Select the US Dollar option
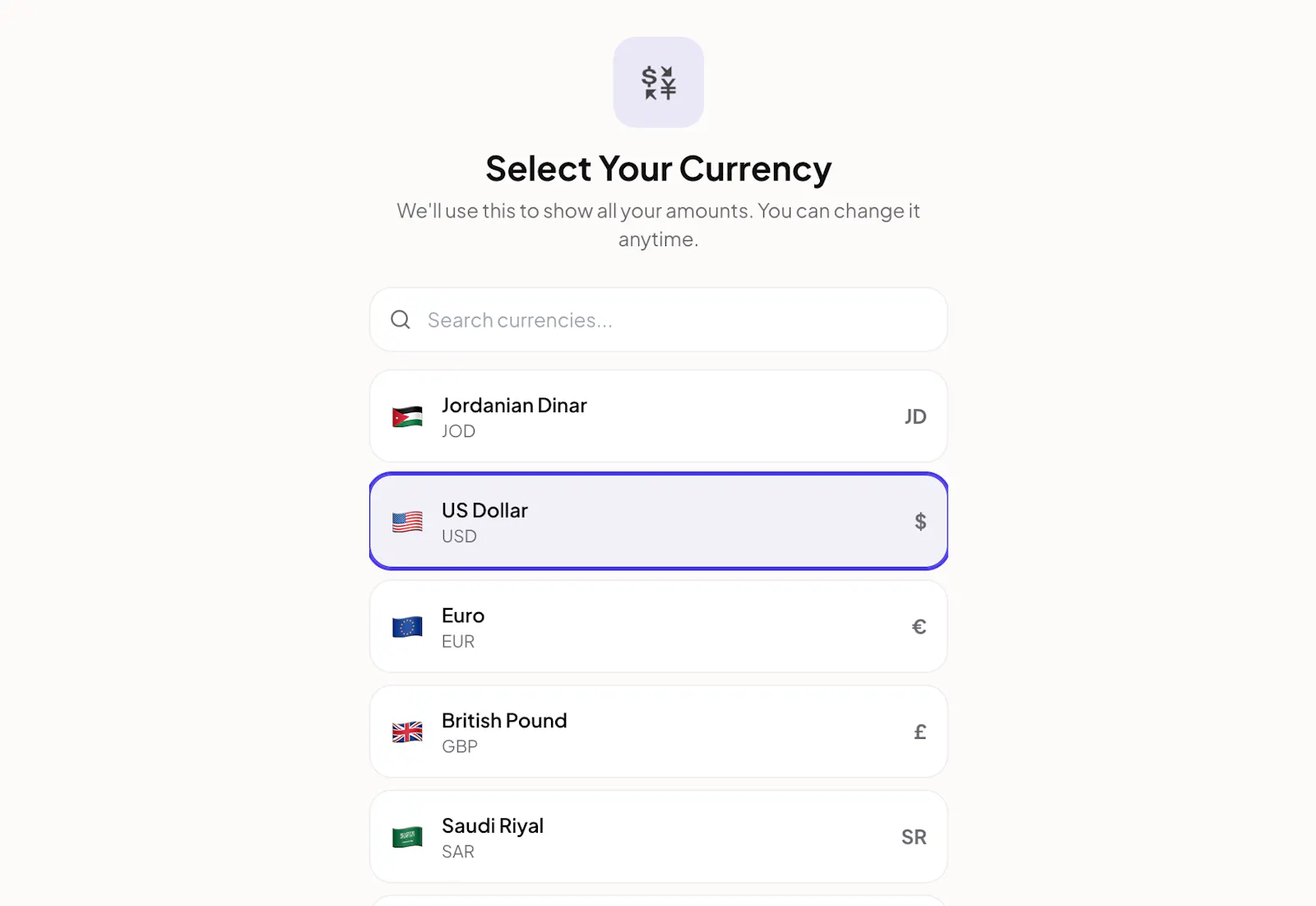This screenshot has height=906, width=1316. (x=659, y=521)
